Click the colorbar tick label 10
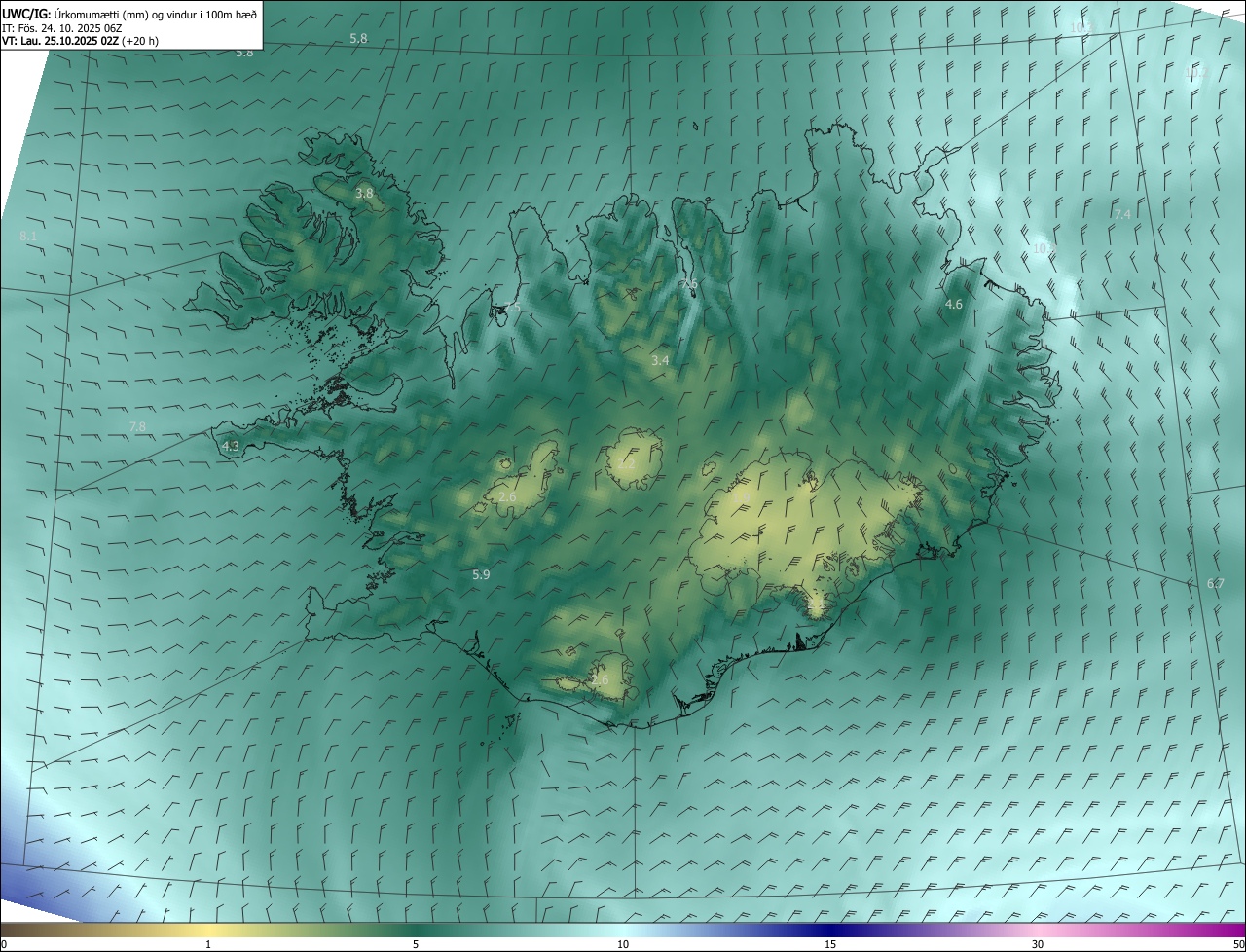The width and height of the screenshot is (1246, 952). [623, 944]
